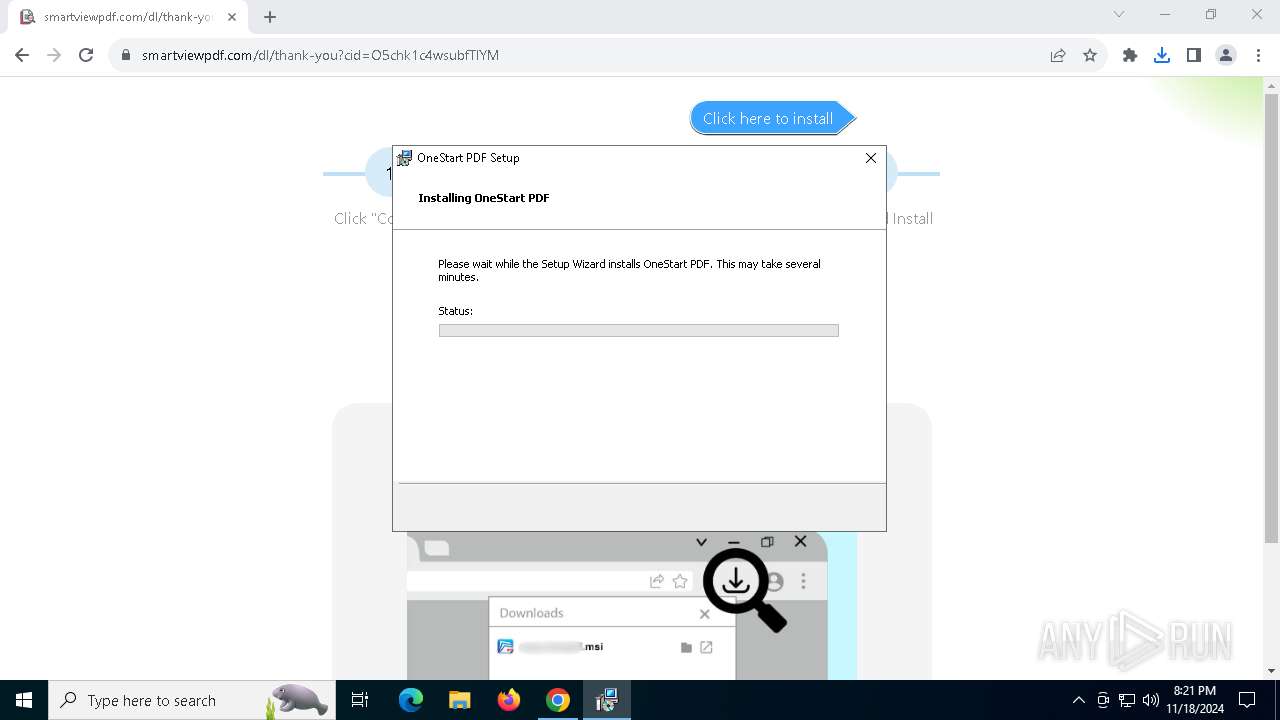Open Chrome extensions puzzle icon
The image size is (1280, 720).
click(x=1130, y=55)
